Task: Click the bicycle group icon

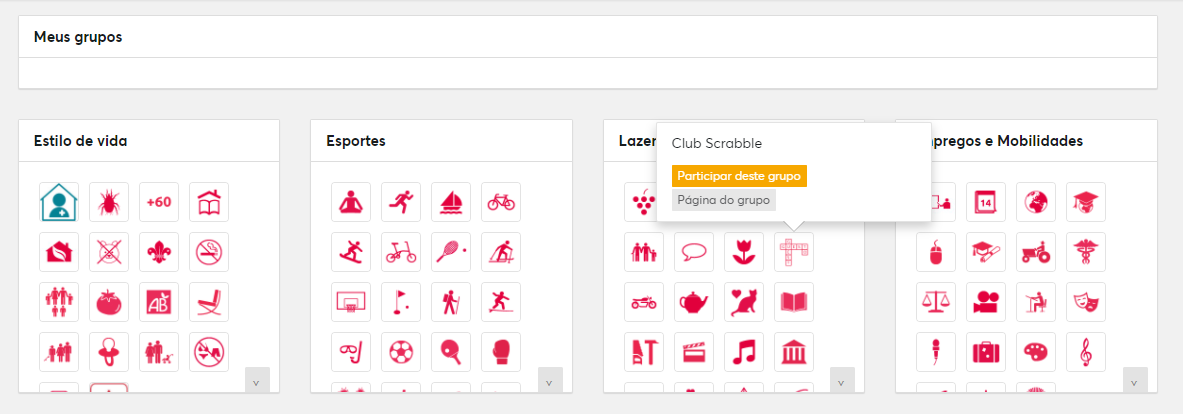Action: click(501, 202)
